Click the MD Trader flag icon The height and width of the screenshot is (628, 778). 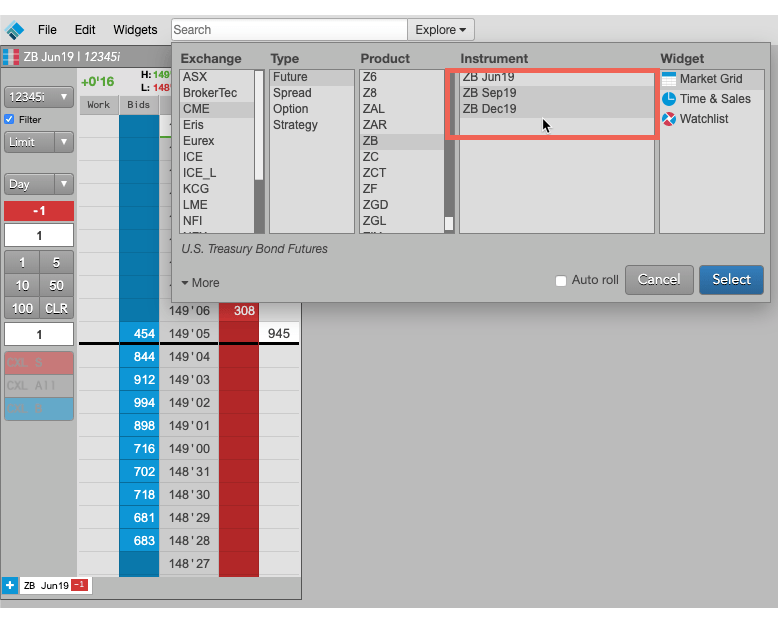tap(11, 57)
